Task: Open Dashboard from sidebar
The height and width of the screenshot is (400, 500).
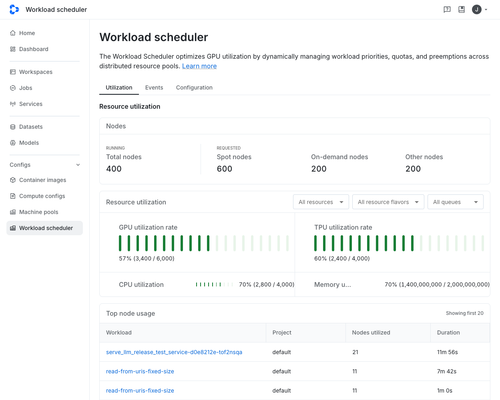Action: [33, 49]
